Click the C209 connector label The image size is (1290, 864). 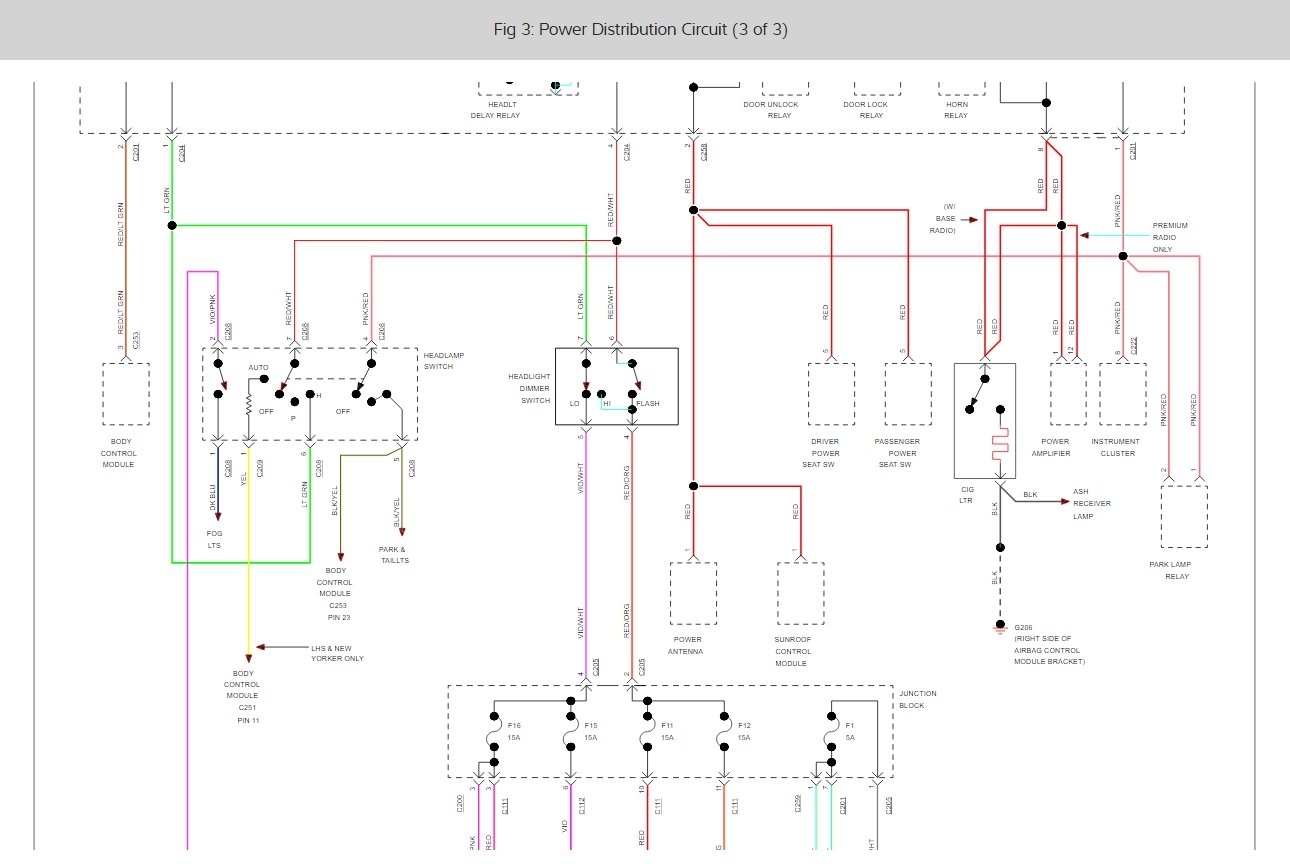point(259,466)
